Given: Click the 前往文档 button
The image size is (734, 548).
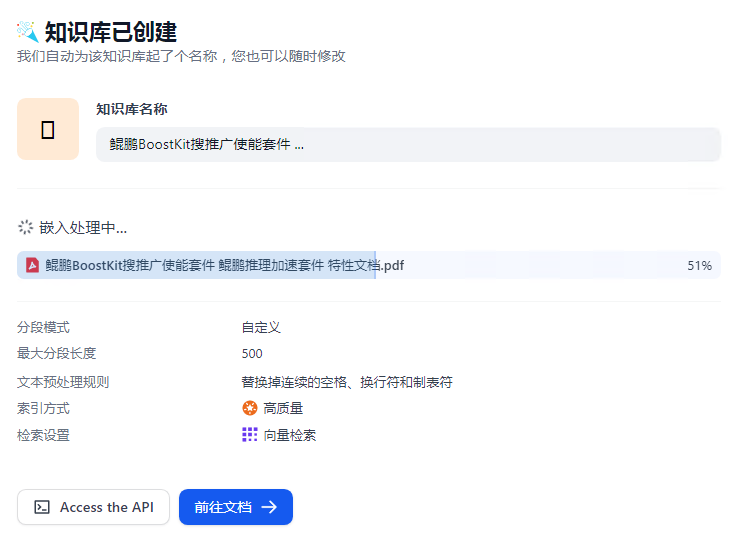Looking at the screenshot, I should click(235, 507).
